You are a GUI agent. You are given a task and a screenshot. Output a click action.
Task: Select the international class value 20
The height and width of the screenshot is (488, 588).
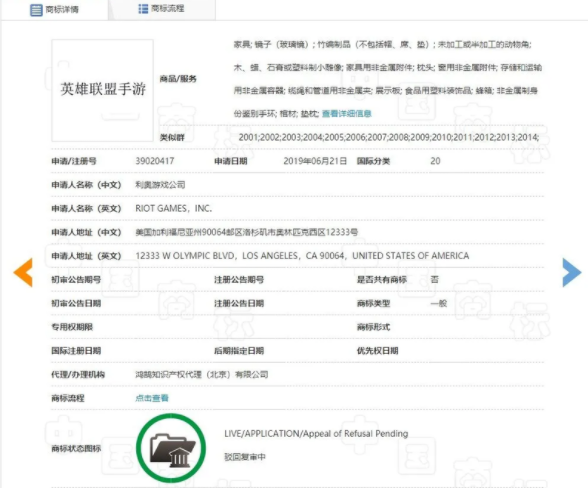pyautogui.click(x=435, y=161)
